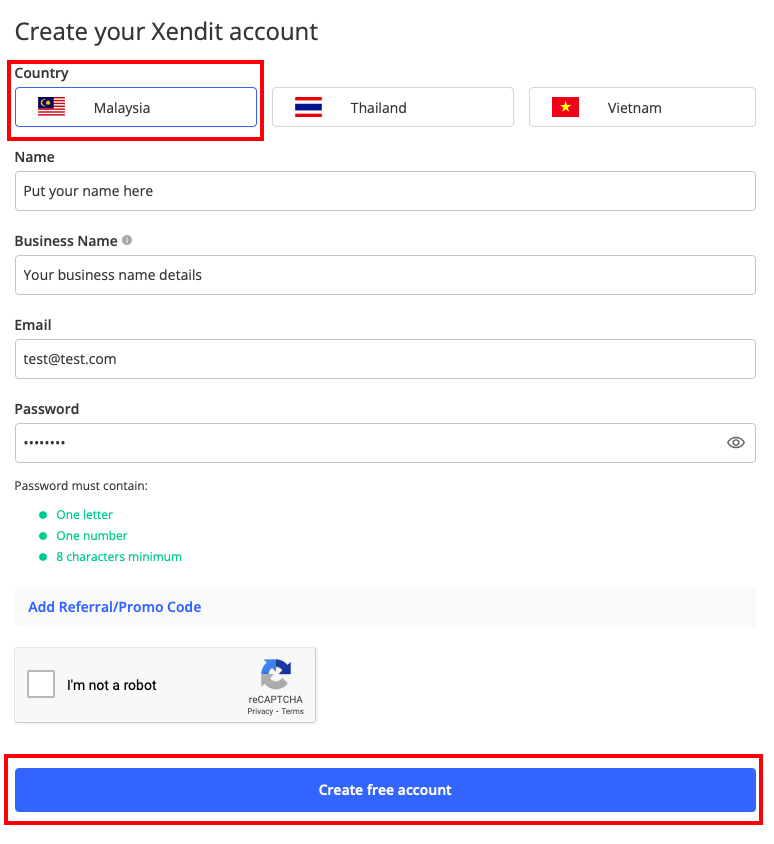Image resolution: width=774 pixels, height=844 pixels.
Task: Click "8 characters minimum" requirement text
Action: coord(119,557)
